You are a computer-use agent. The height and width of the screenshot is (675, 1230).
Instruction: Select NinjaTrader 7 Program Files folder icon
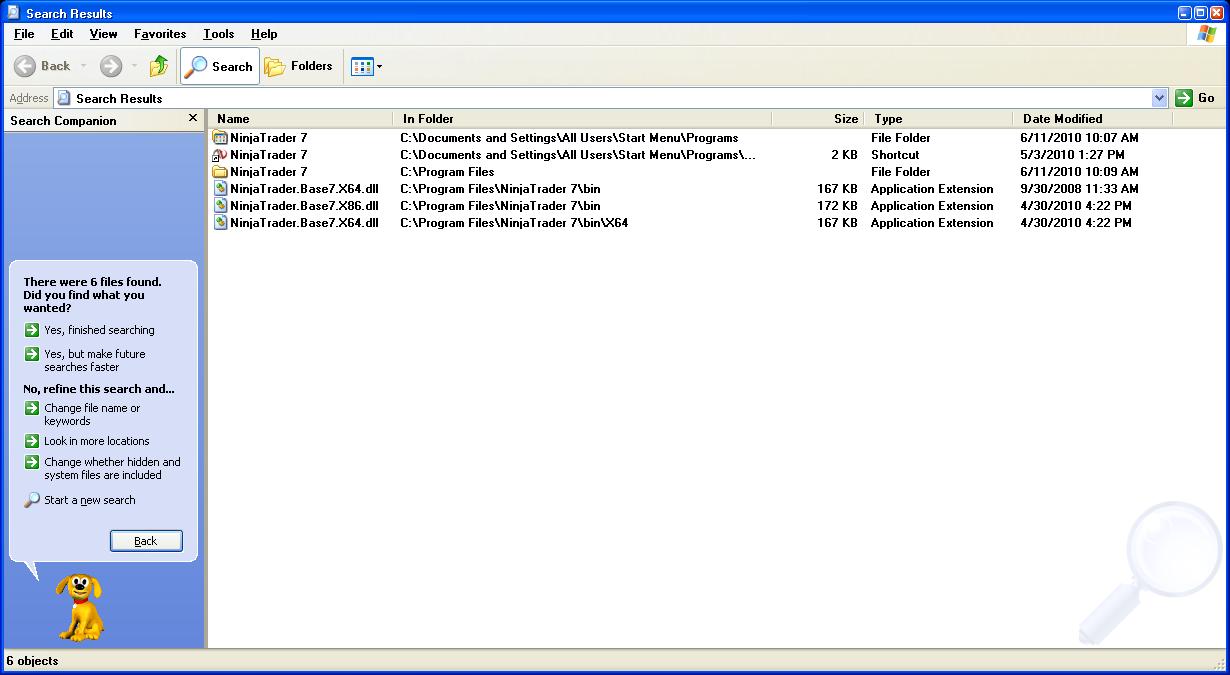click(x=220, y=172)
